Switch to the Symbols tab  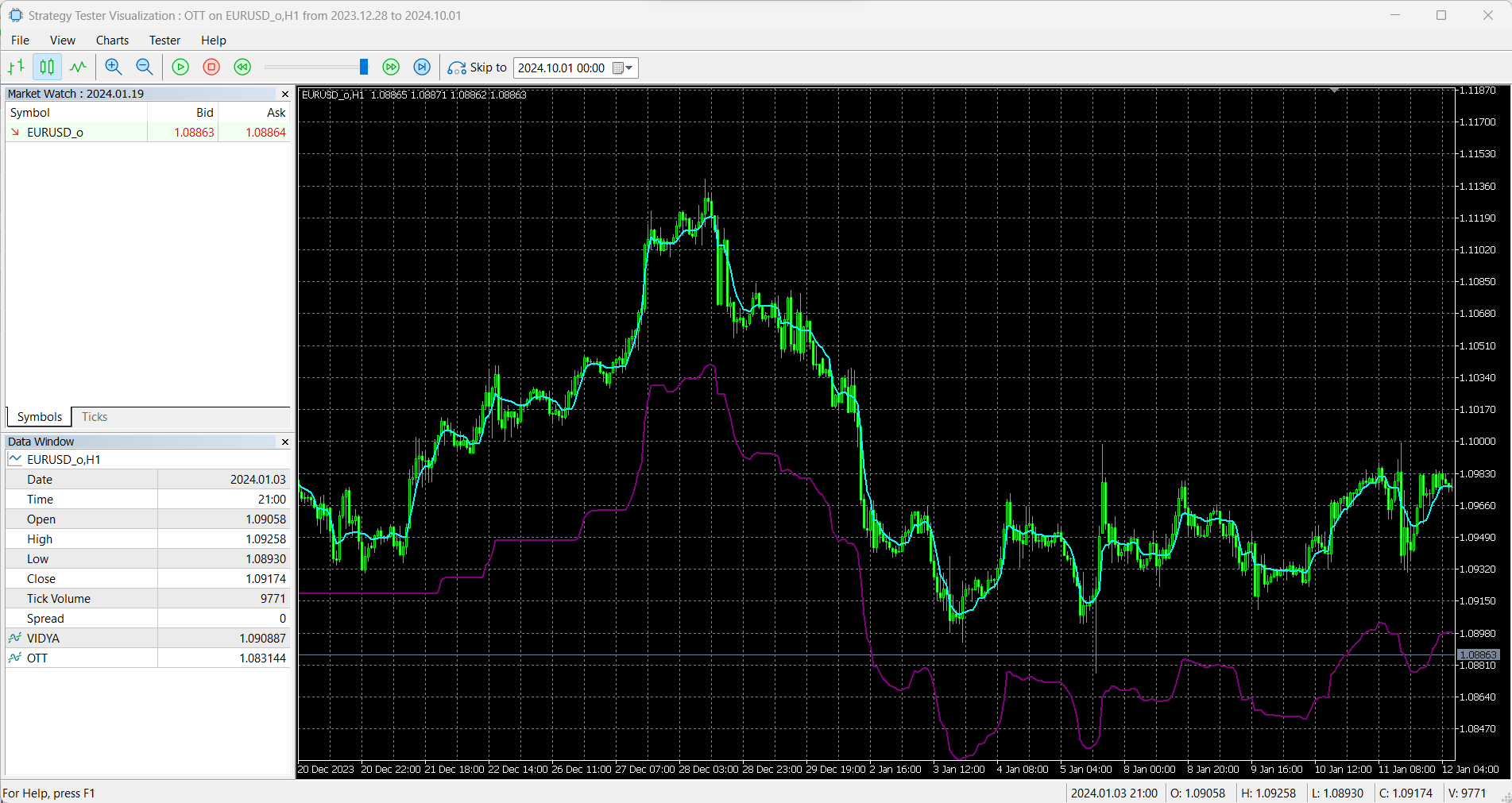[39, 417]
